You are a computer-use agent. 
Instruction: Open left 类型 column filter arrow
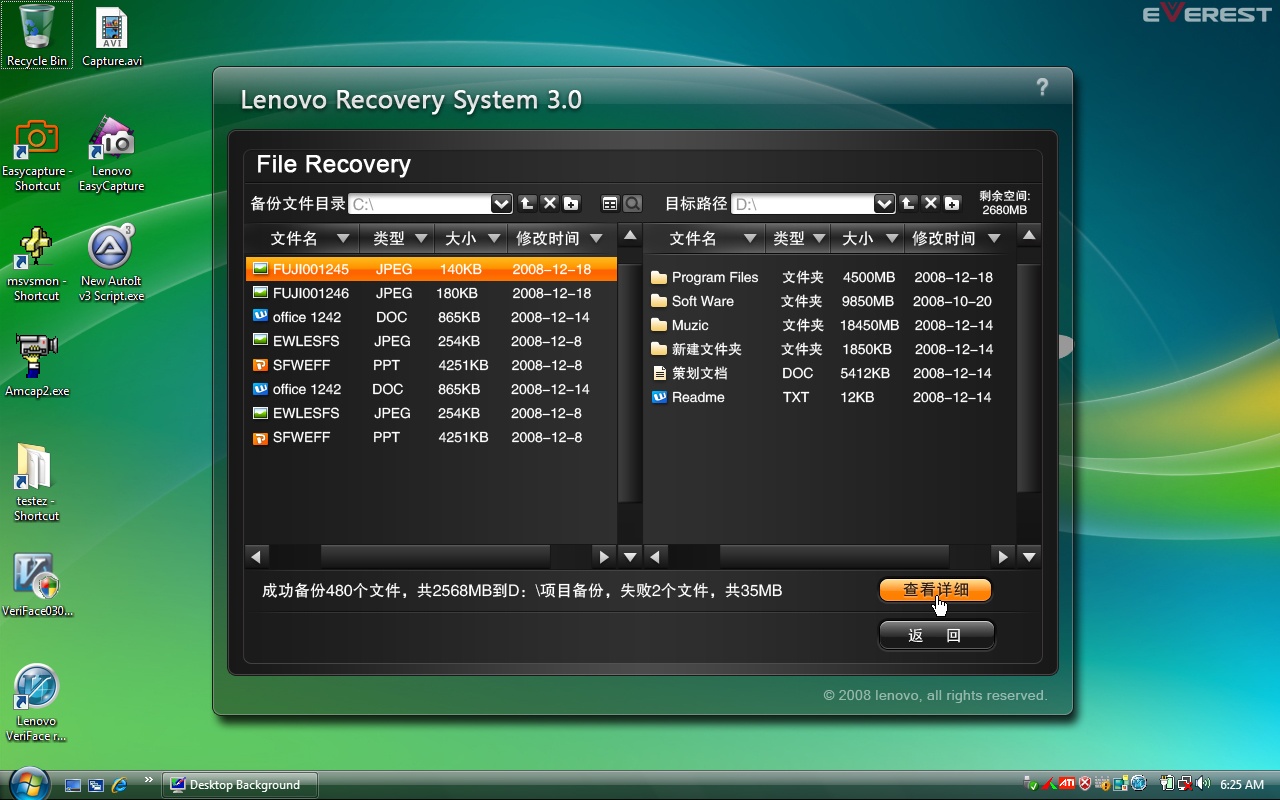[421, 238]
